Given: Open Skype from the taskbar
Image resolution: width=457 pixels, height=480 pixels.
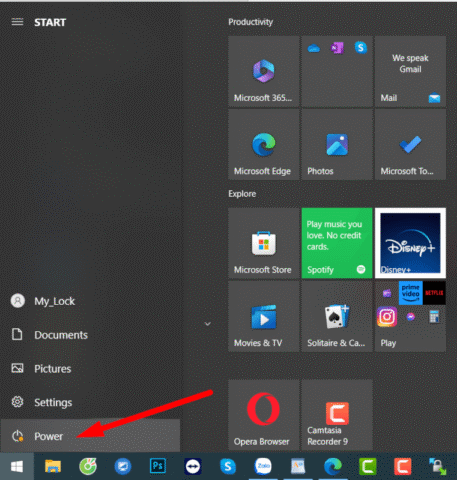Looking at the screenshot, I should pos(228,466).
